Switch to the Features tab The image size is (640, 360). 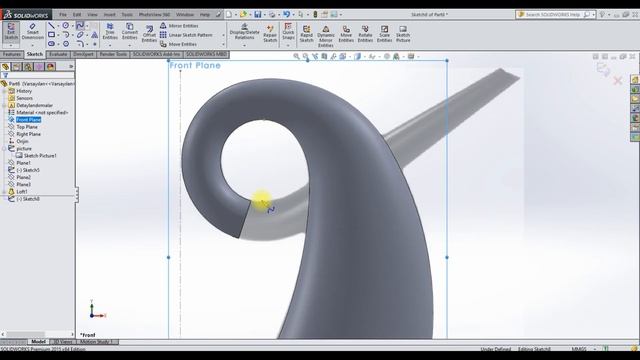point(11,54)
